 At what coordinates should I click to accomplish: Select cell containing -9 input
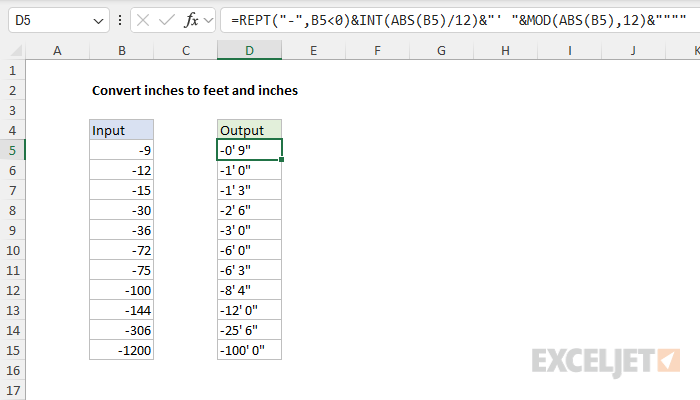click(x=121, y=150)
